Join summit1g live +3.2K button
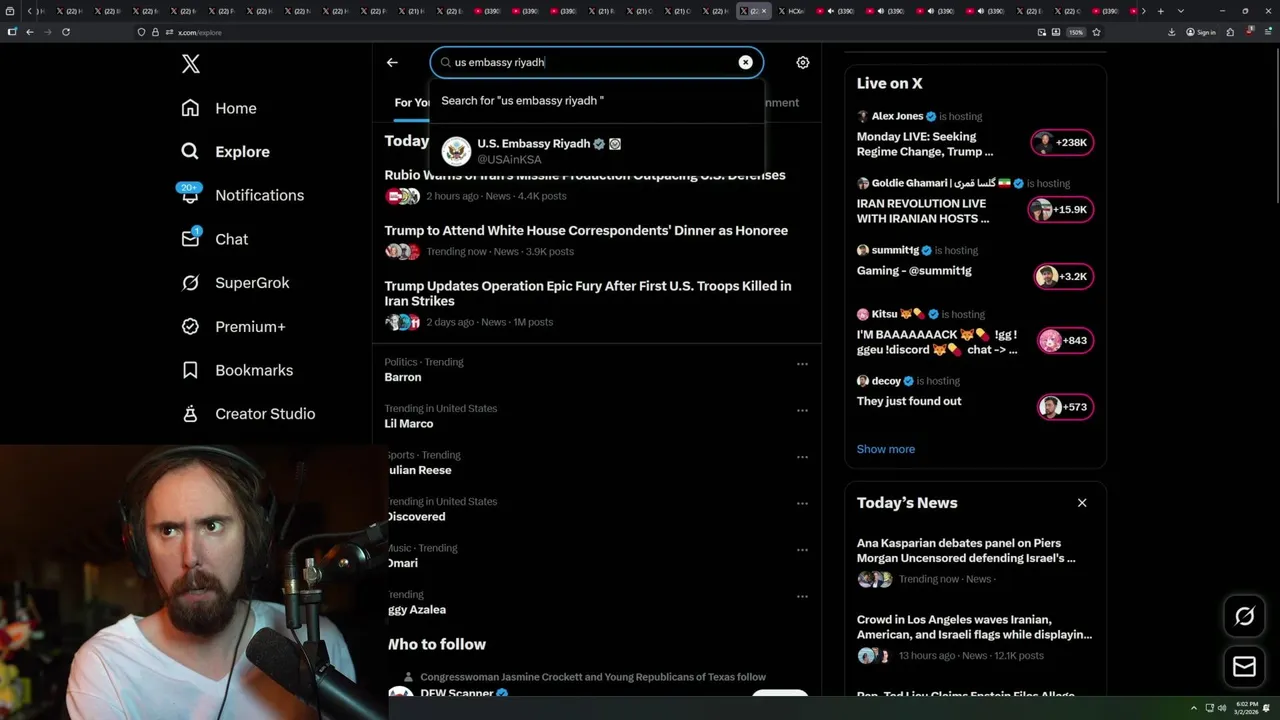Viewport: 1280px width, 720px height. [x=1063, y=277]
